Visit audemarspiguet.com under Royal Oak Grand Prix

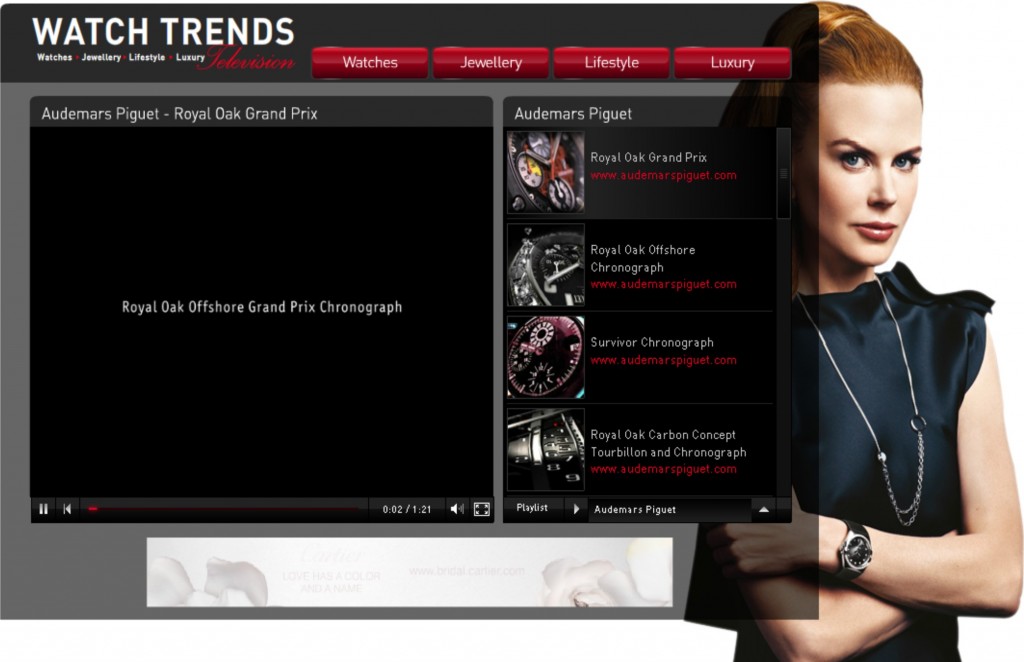point(665,174)
